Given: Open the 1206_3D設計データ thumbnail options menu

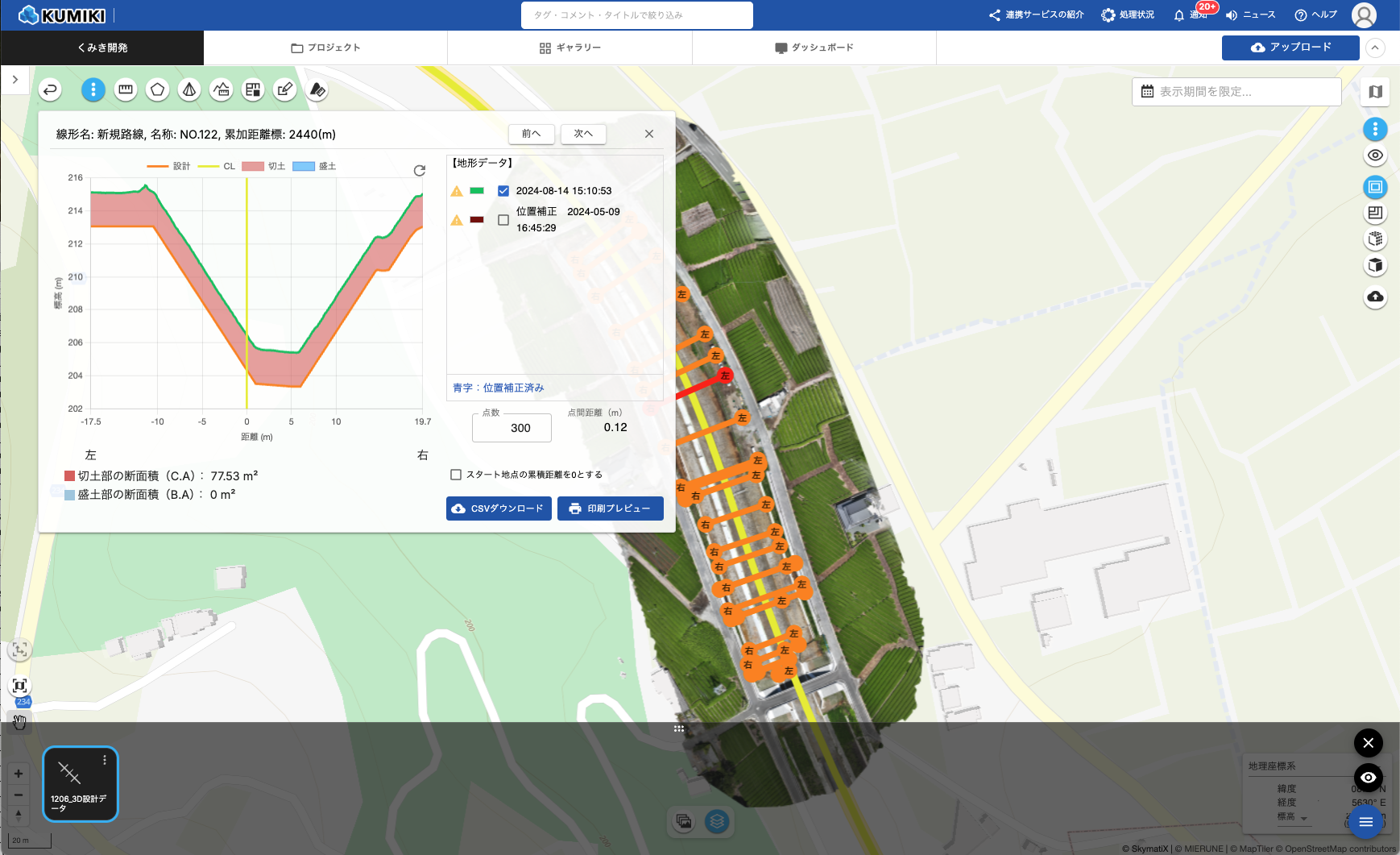Looking at the screenshot, I should pyautogui.click(x=105, y=760).
